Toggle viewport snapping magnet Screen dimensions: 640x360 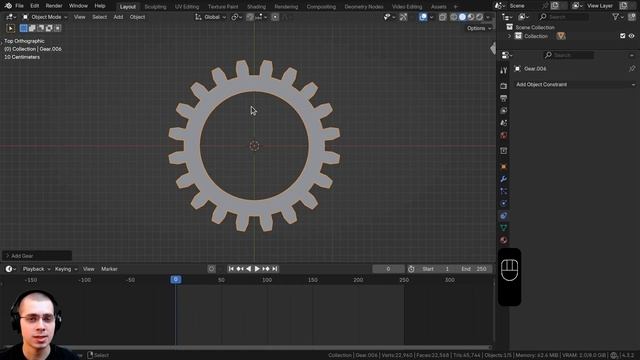(250, 17)
